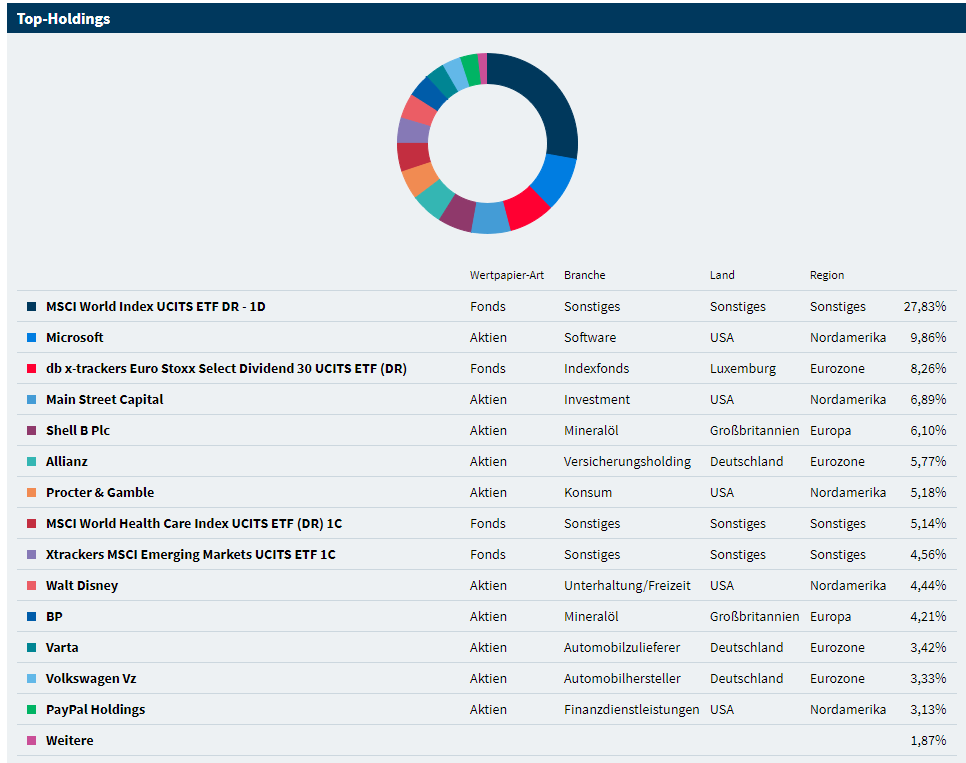This screenshot has height=763, width=966.
Task: Open the Procter & Gamble holding
Action: (100, 492)
